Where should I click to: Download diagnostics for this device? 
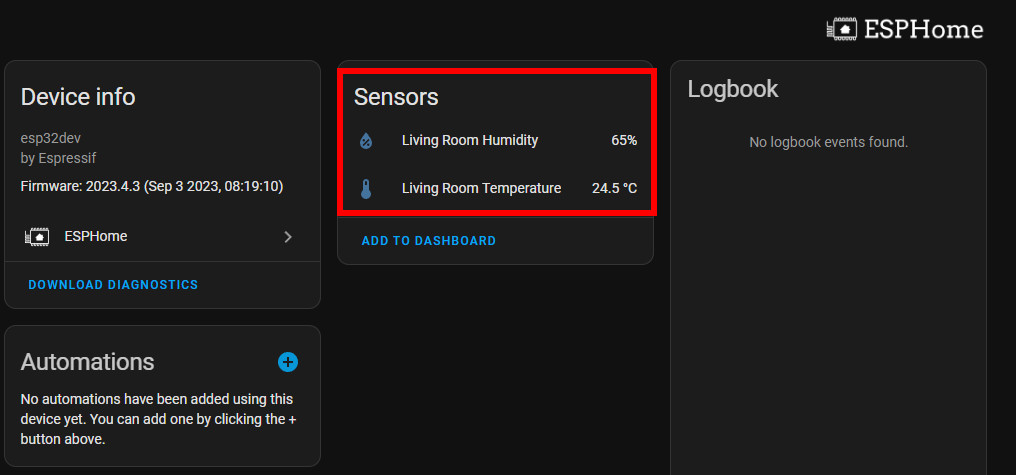pyautogui.click(x=113, y=285)
